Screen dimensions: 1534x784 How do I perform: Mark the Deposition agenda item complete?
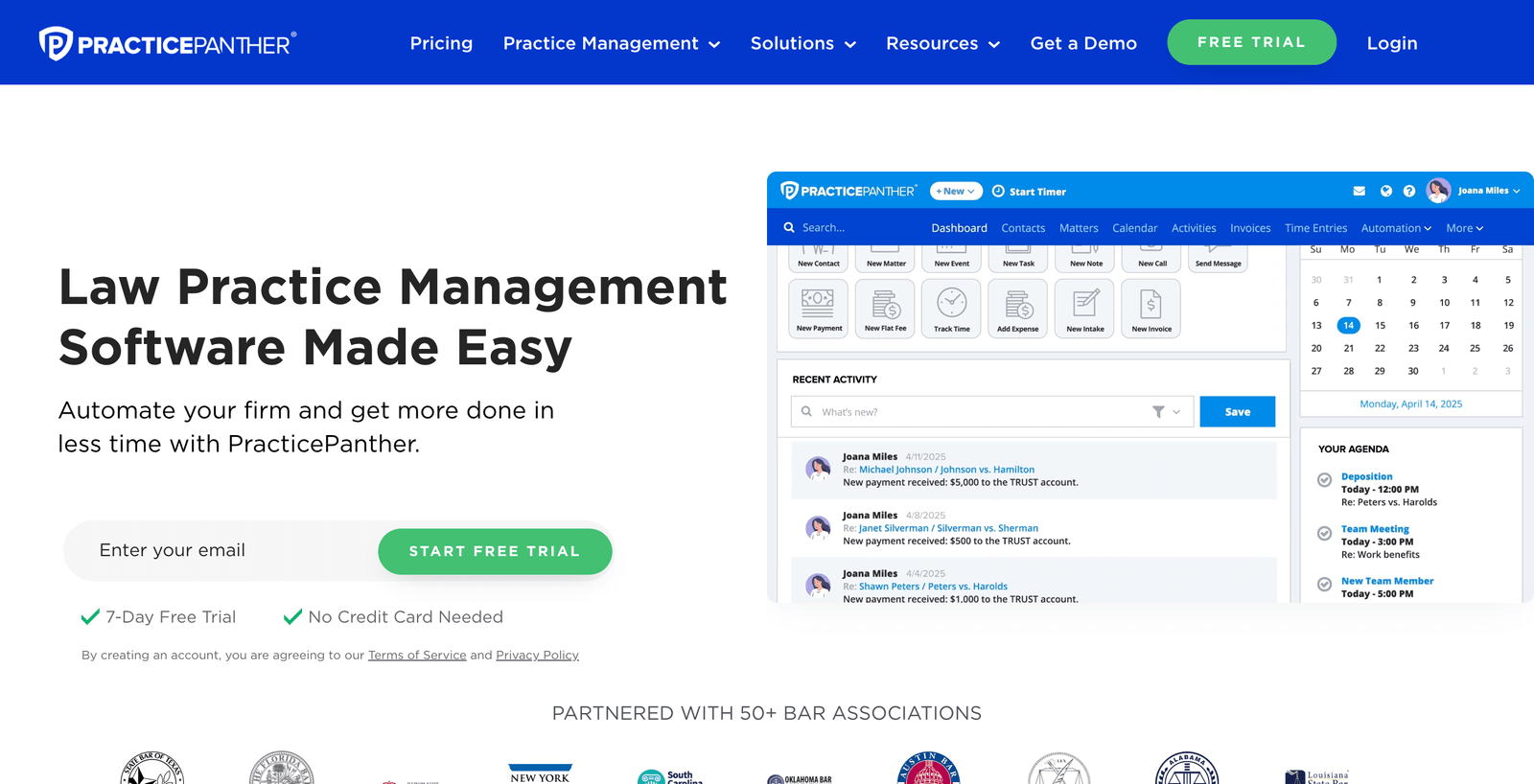1324,479
